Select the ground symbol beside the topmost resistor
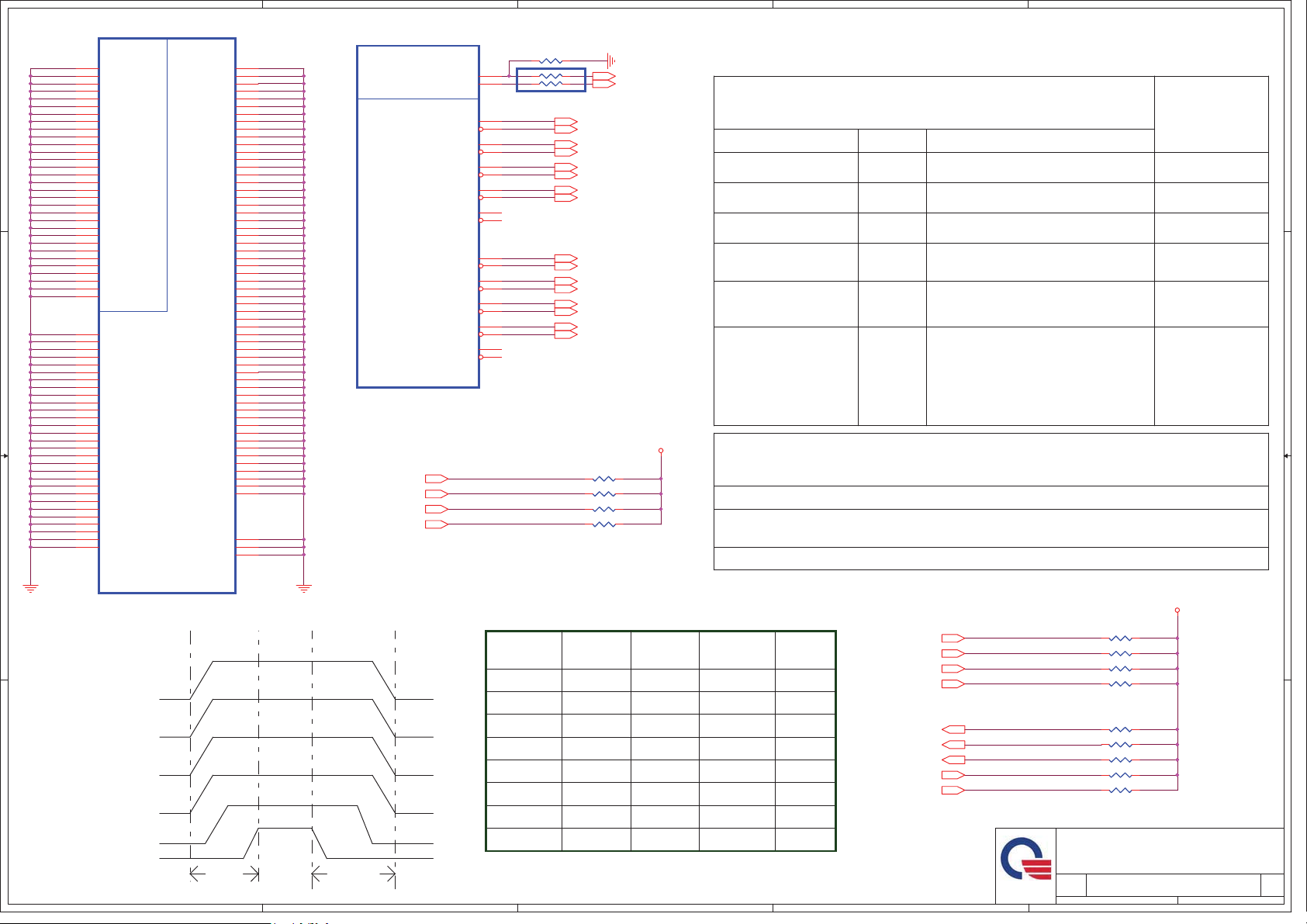 611,60
